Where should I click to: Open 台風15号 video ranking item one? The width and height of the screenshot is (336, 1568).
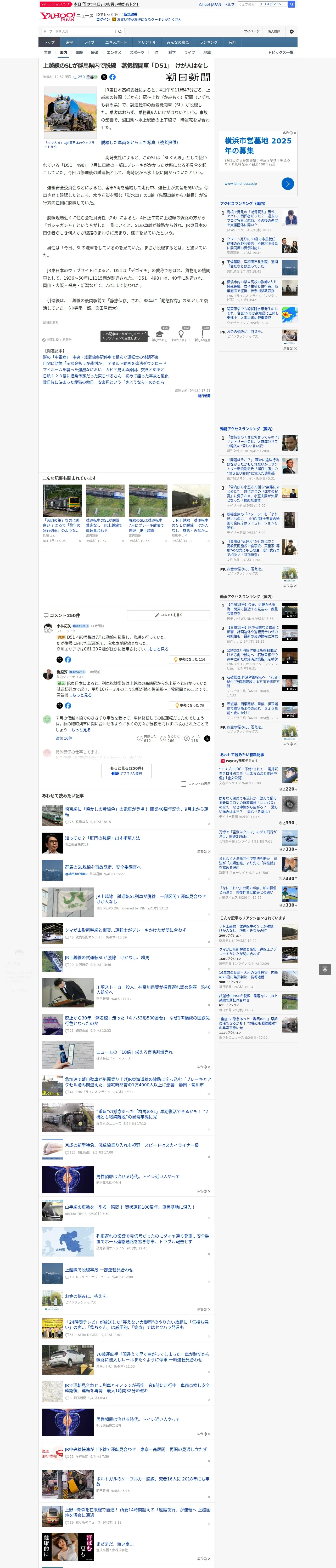coord(253,609)
